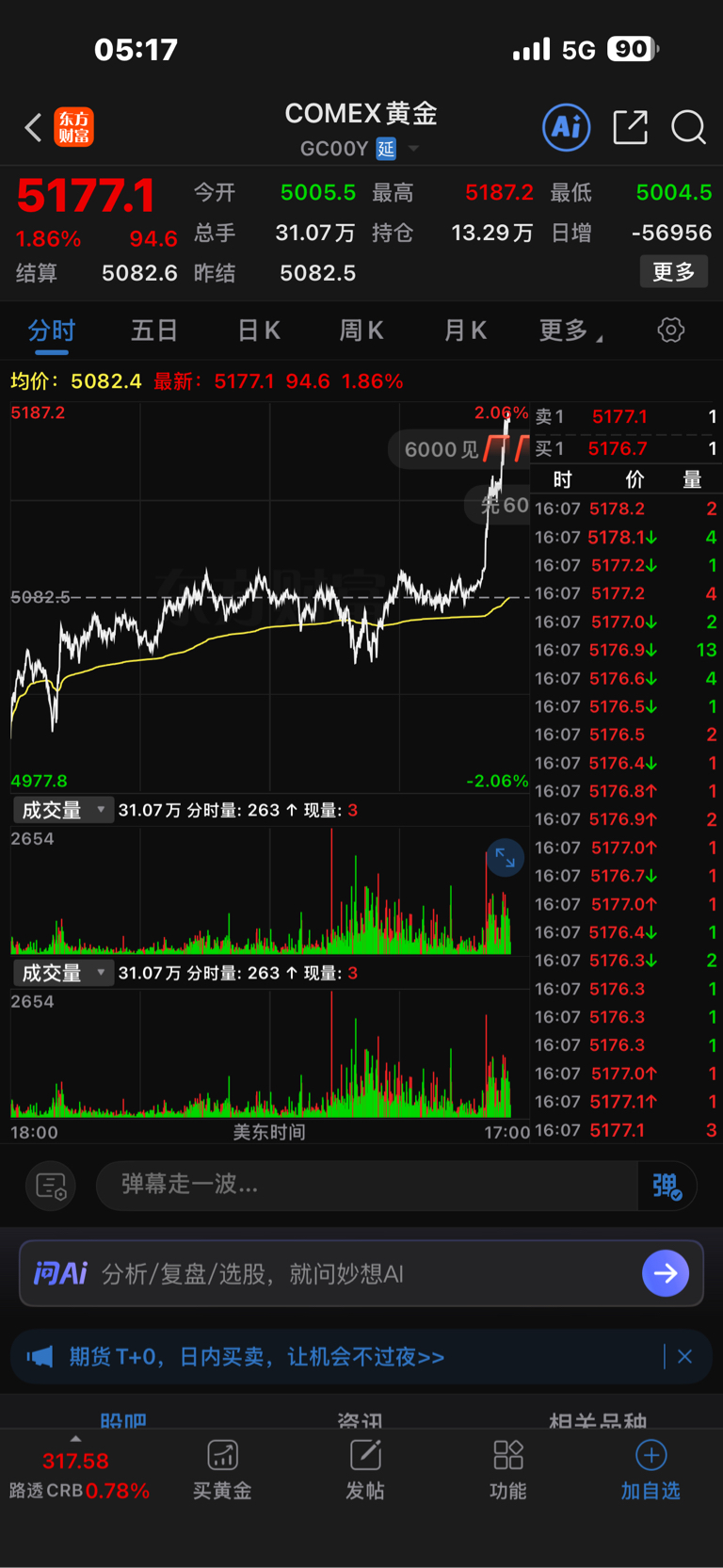Open chart settings hexagon gear icon
The image size is (723, 1568).
point(671,330)
